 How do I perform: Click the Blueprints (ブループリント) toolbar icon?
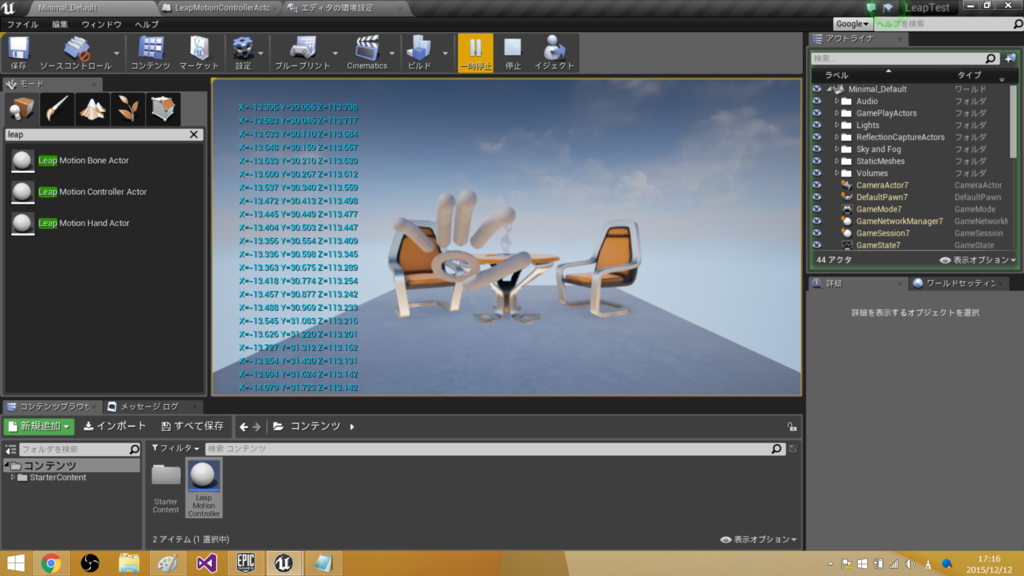[302, 53]
